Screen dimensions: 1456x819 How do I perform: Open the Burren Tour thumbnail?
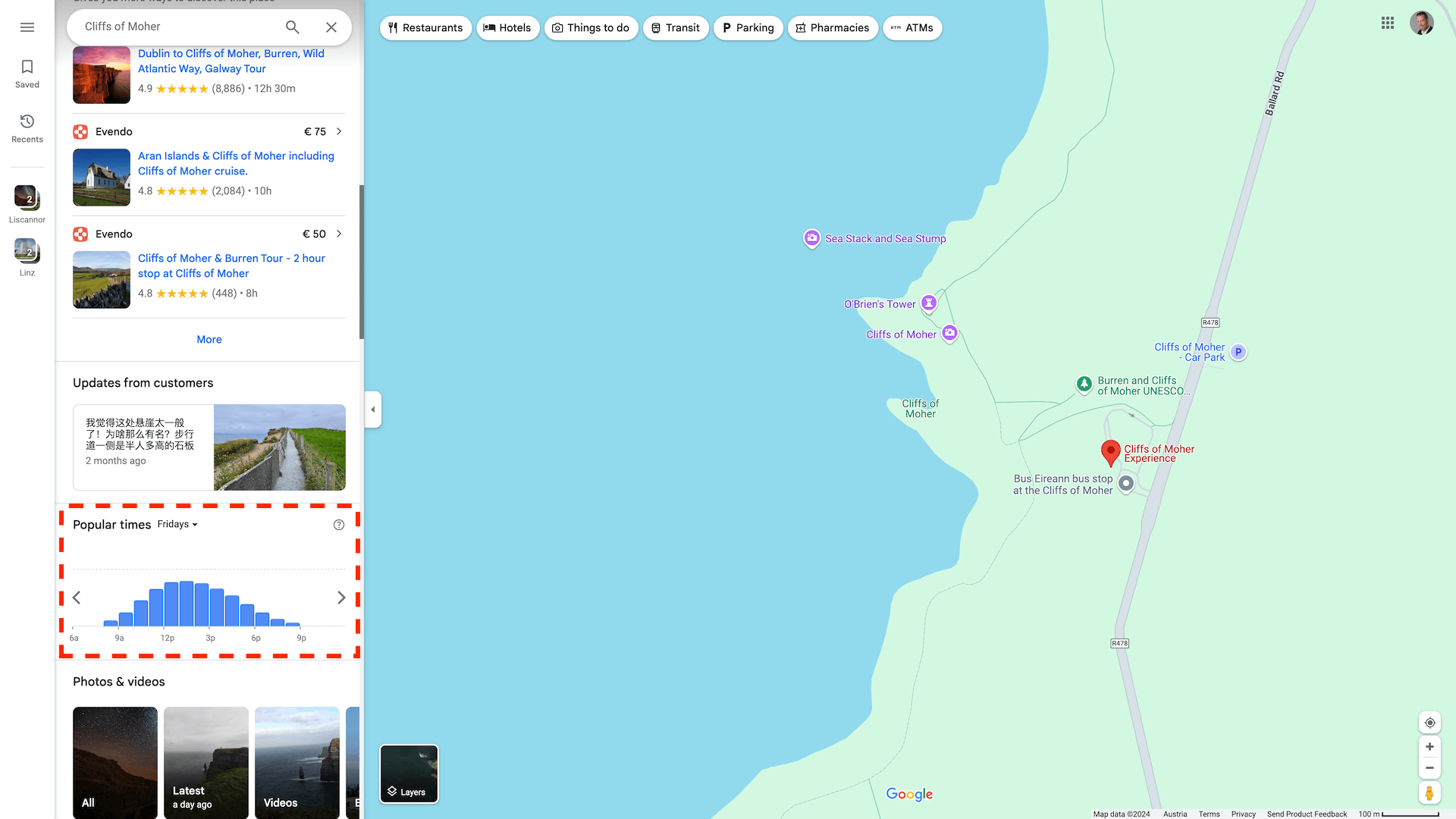(x=102, y=280)
